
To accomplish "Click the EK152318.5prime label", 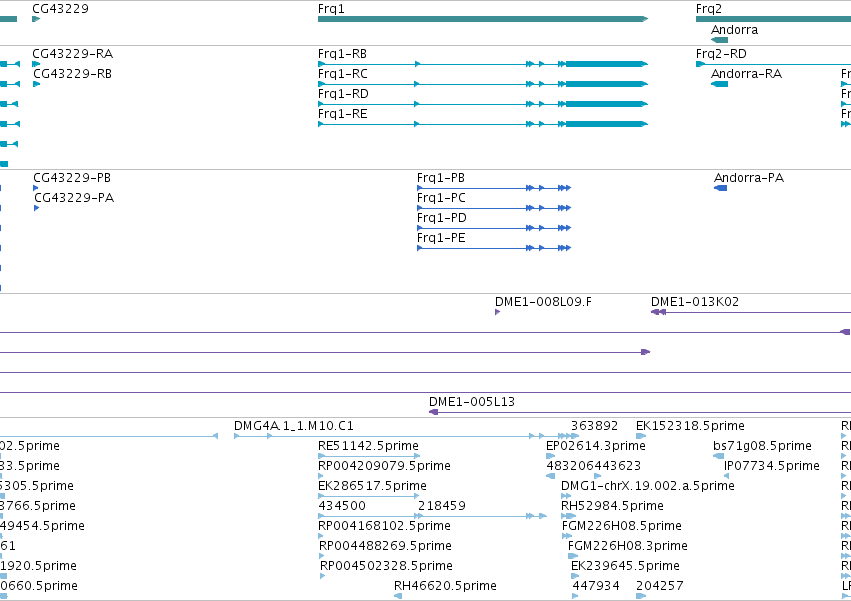I will click(x=690, y=426).
